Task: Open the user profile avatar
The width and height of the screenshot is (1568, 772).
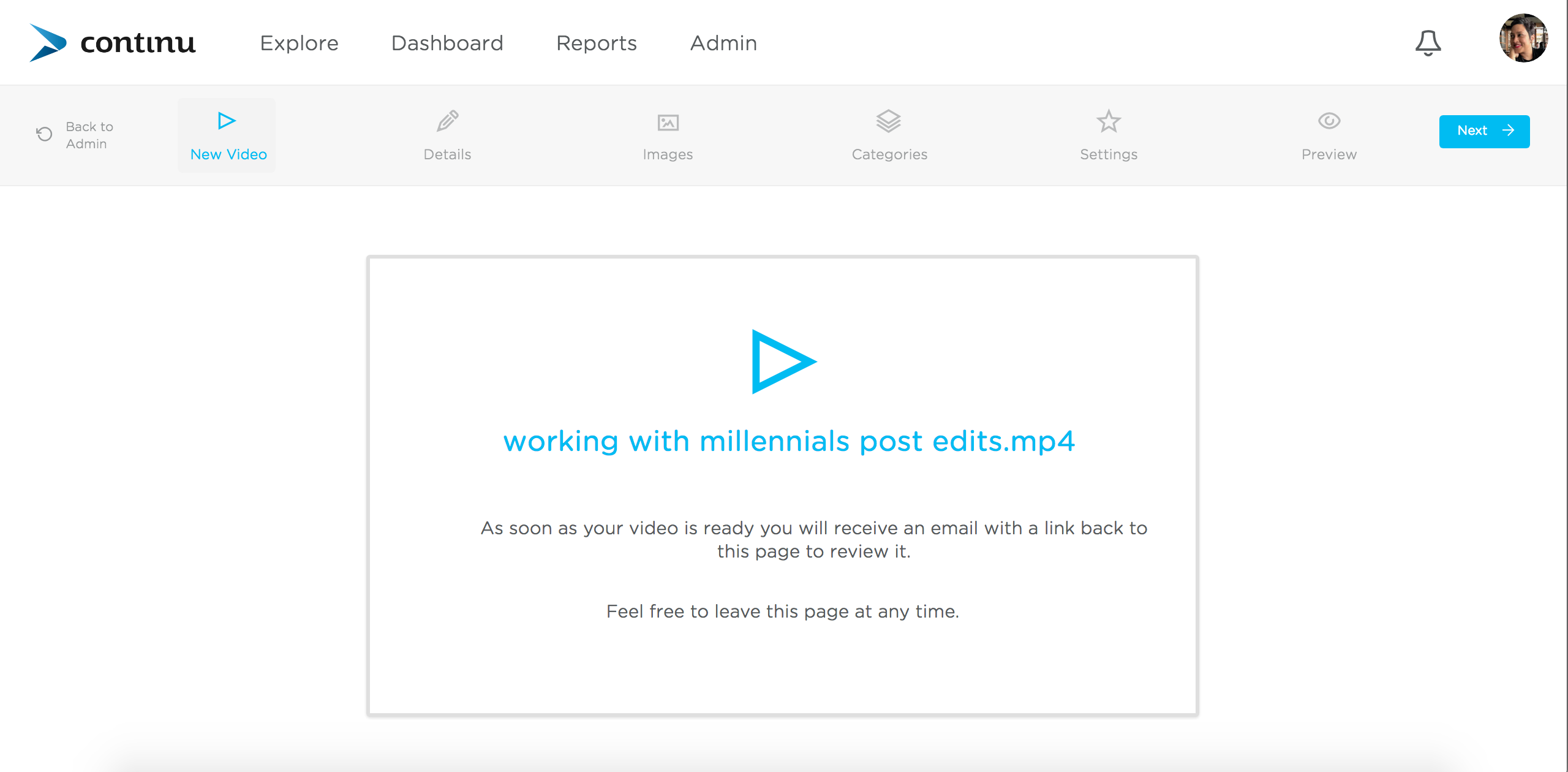Action: (x=1523, y=38)
